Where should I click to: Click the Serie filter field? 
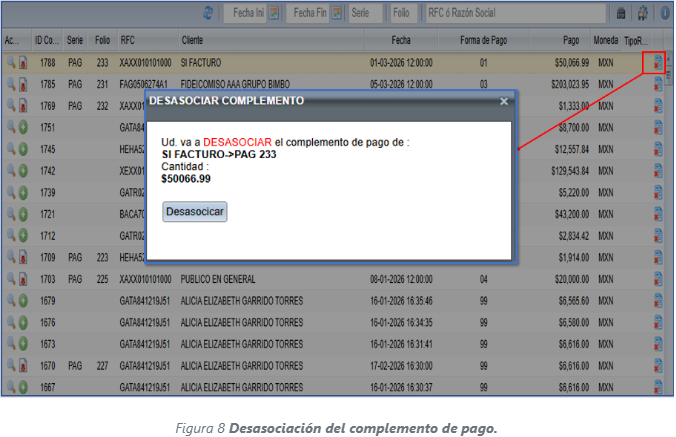pos(366,13)
